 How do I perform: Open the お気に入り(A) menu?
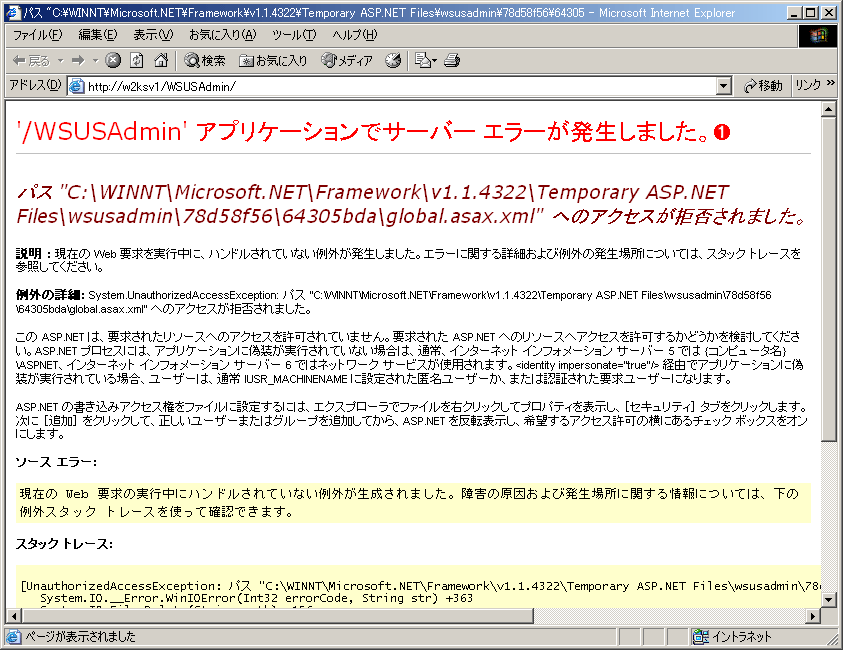[x=223, y=35]
